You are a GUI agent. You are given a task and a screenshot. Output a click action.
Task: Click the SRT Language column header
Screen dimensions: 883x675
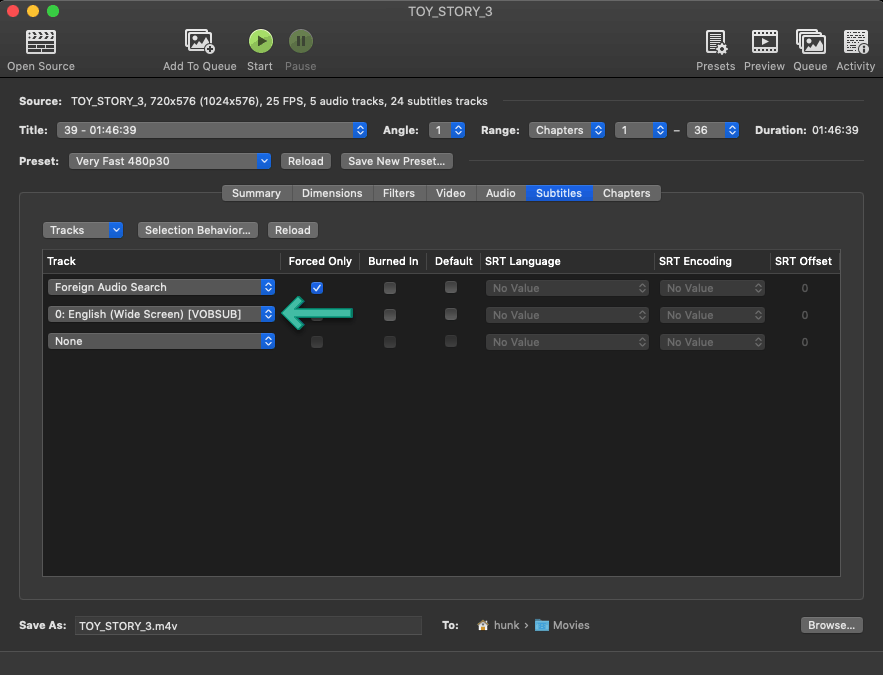click(x=567, y=261)
